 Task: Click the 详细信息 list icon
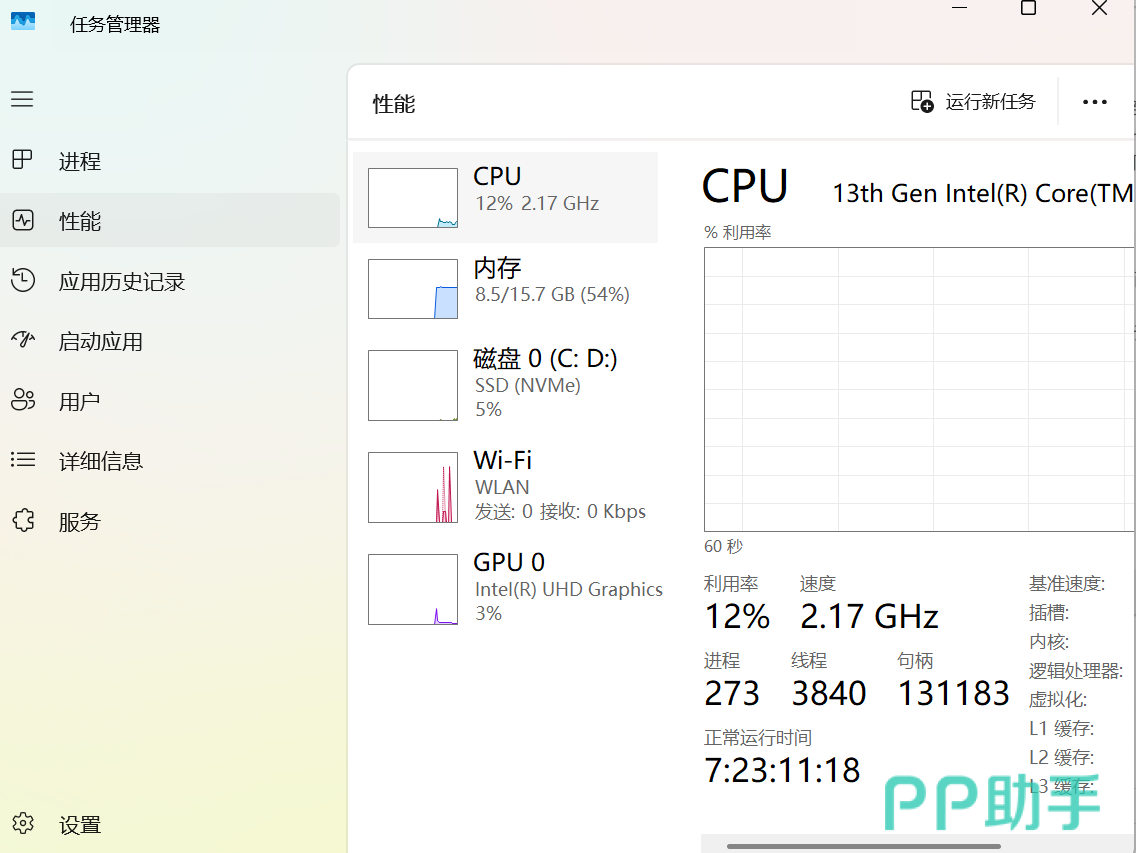pyautogui.click(x=22, y=459)
